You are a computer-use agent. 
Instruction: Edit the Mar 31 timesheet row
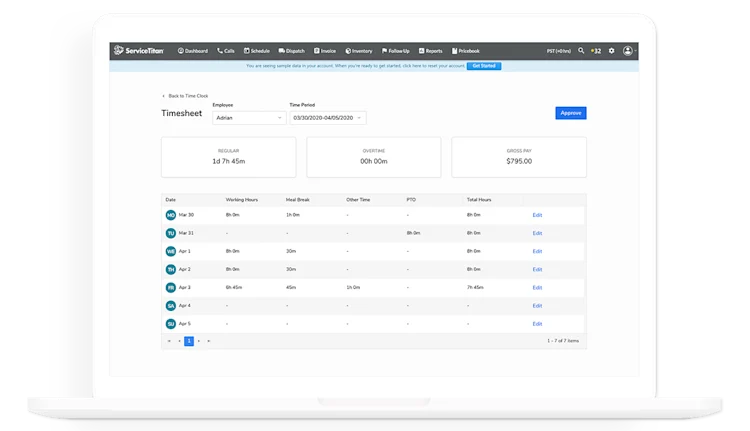537,233
